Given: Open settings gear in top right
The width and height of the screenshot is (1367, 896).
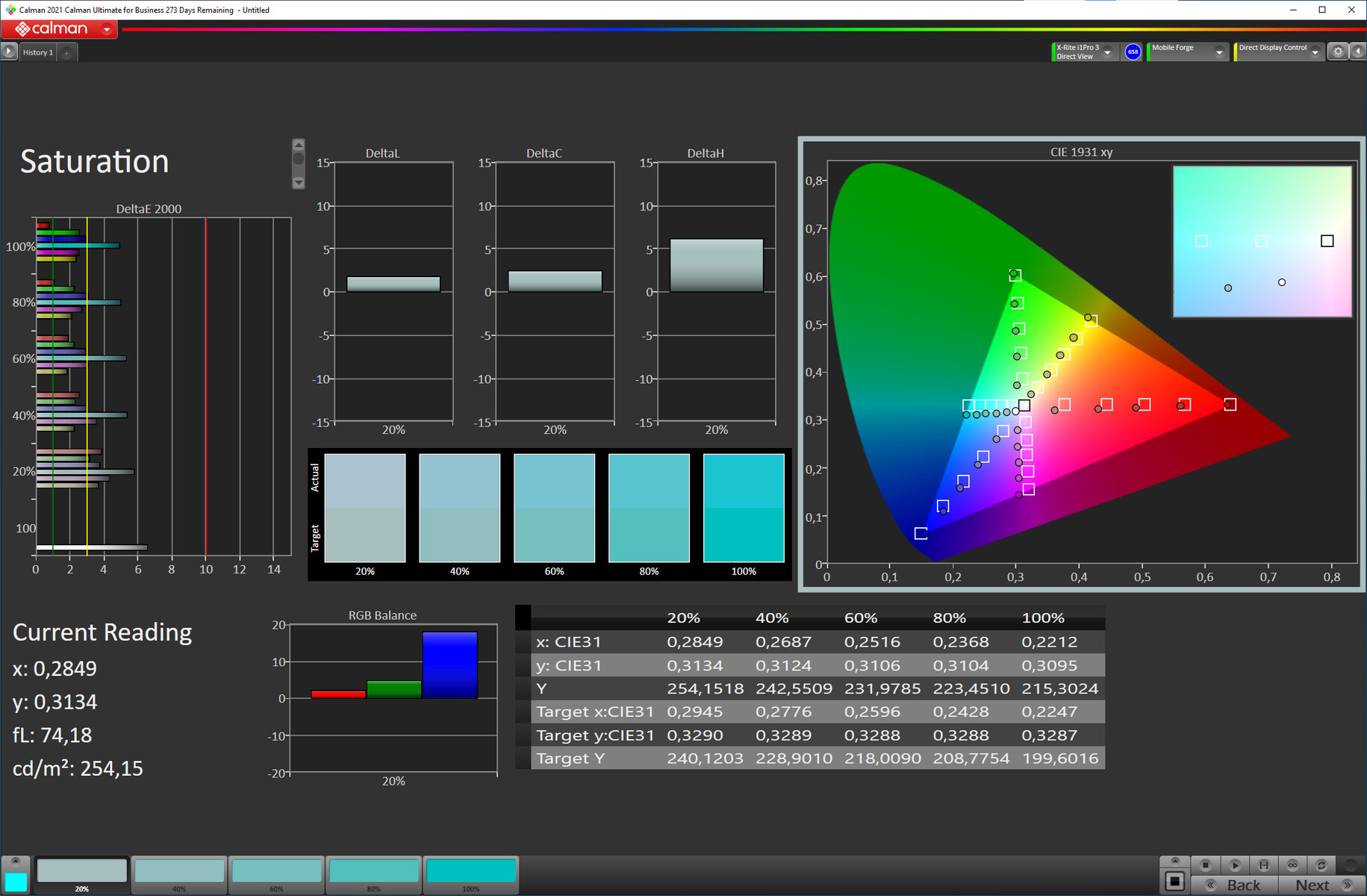Looking at the screenshot, I should pyautogui.click(x=1338, y=52).
